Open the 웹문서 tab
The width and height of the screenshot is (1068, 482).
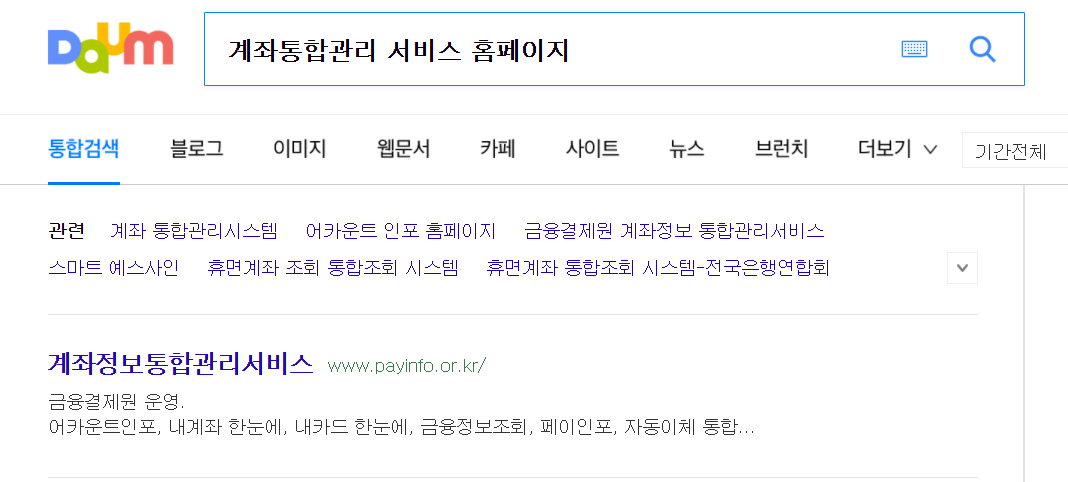point(403,149)
